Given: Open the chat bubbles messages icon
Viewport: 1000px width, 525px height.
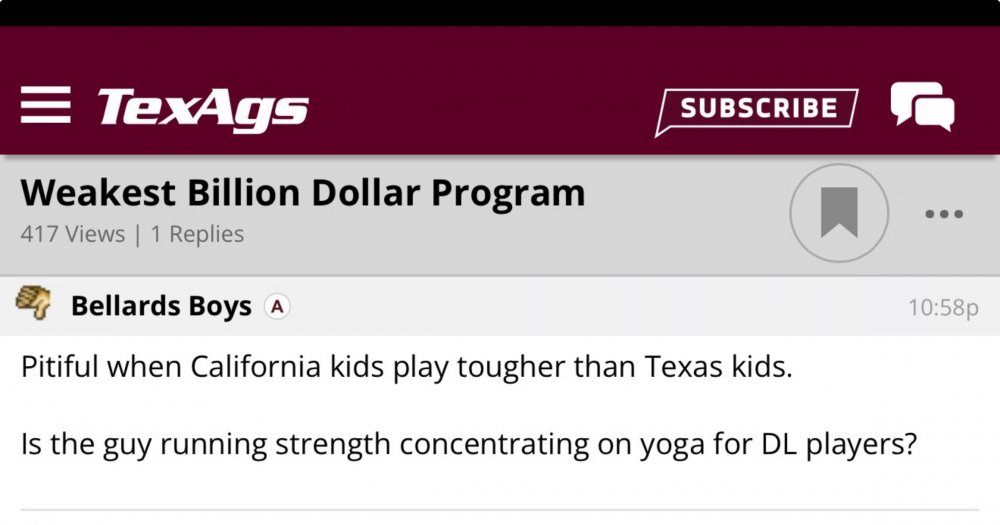Looking at the screenshot, I should pos(921,106).
